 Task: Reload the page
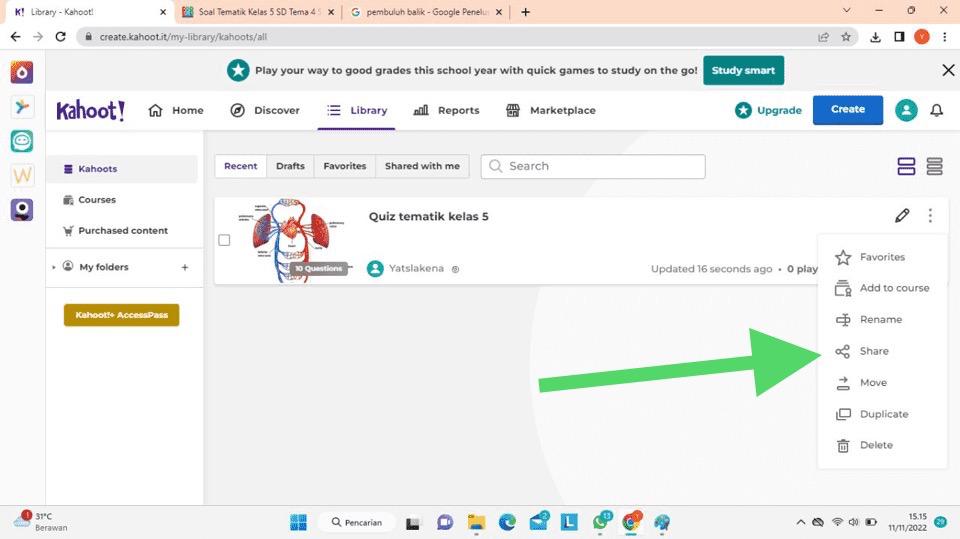[60, 37]
